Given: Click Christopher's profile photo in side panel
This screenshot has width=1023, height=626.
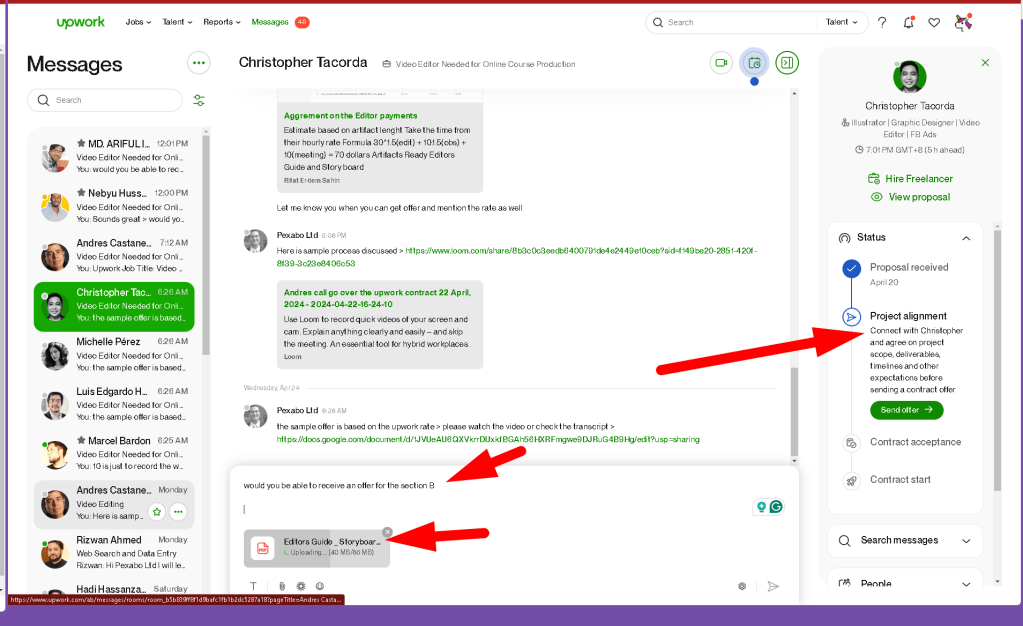Looking at the screenshot, I should [909, 77].
